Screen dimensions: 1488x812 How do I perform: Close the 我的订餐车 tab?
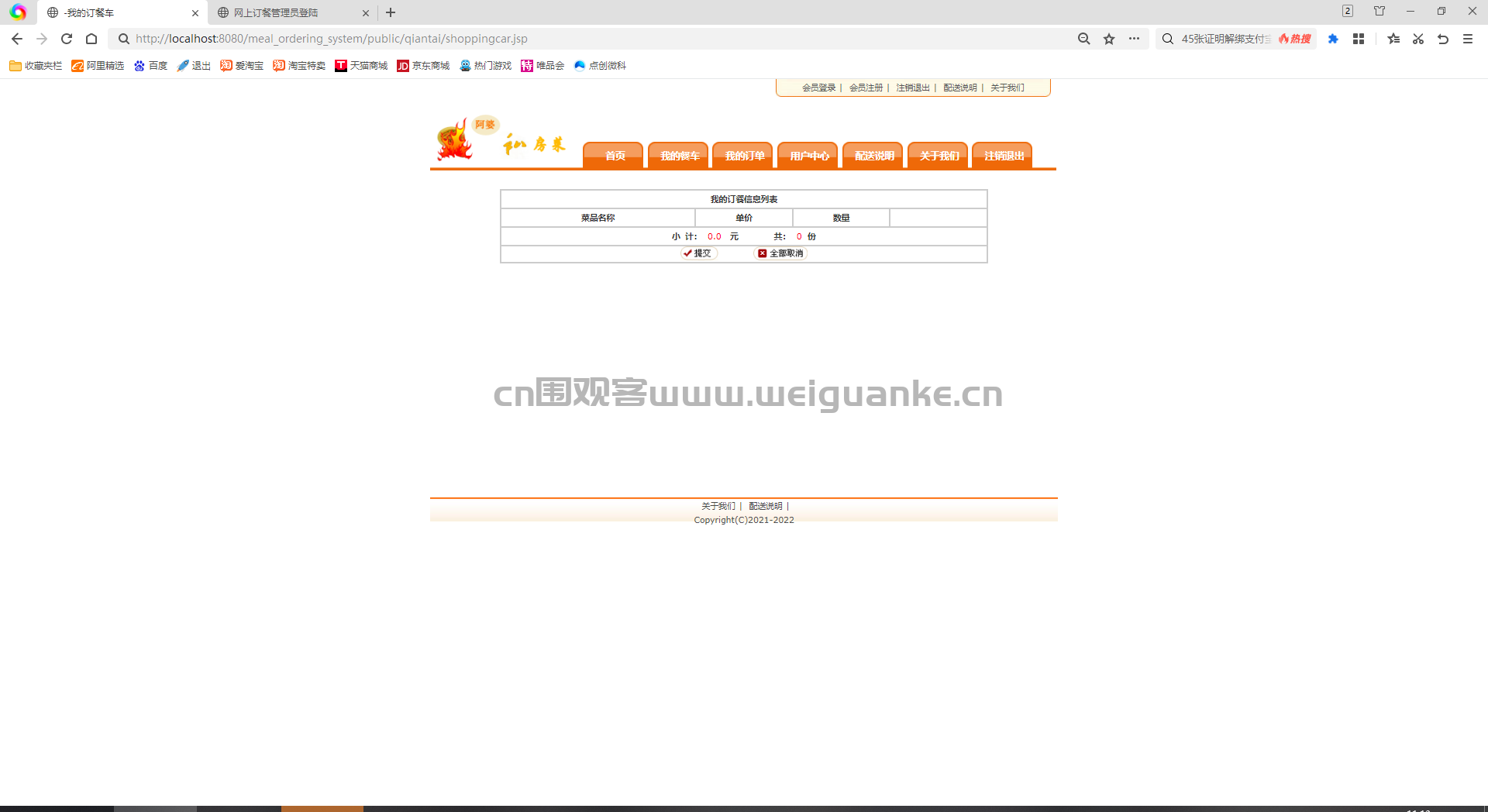point(195,13)
